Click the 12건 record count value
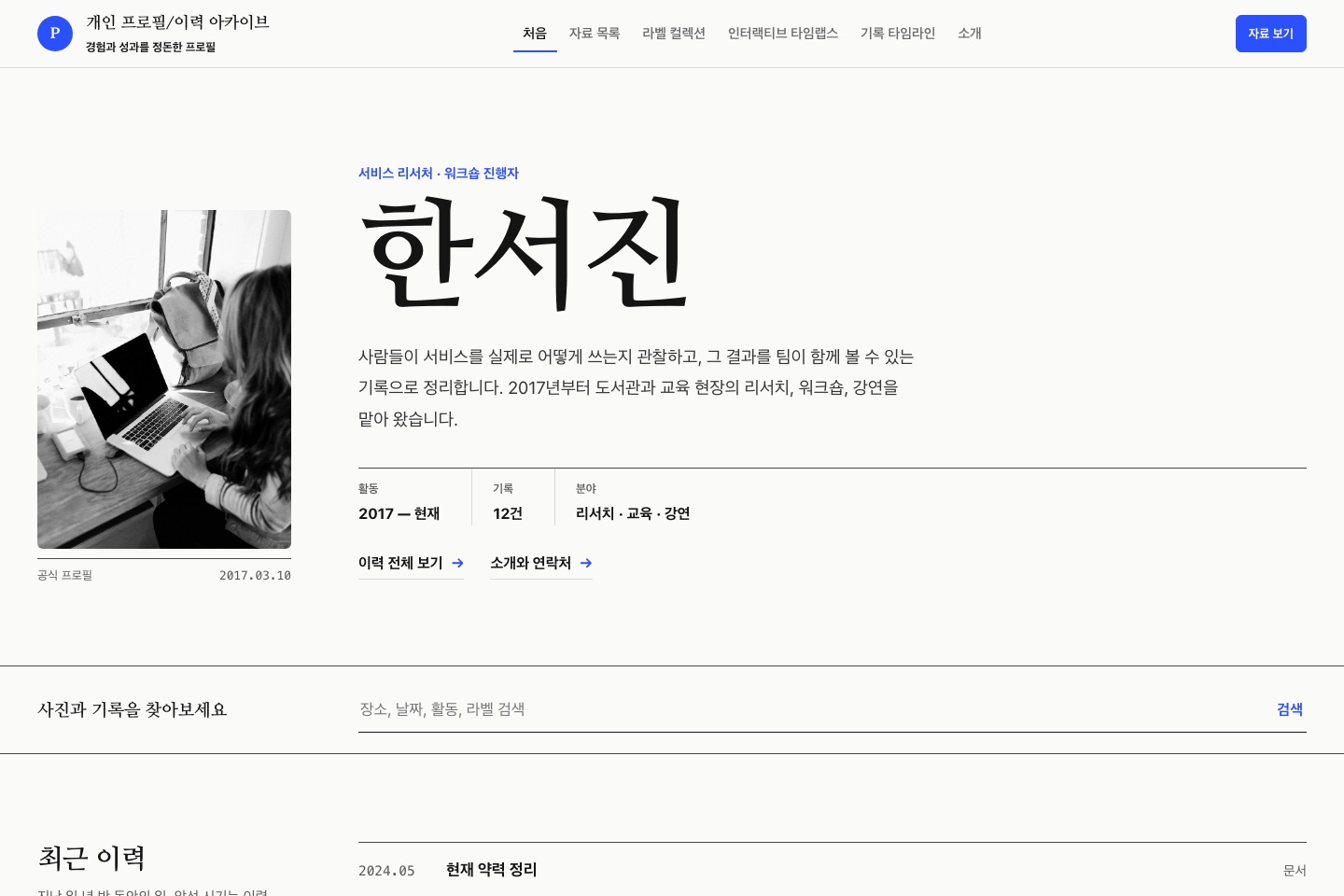Viewport: 1344px width, 896px height. click(508, 513)
